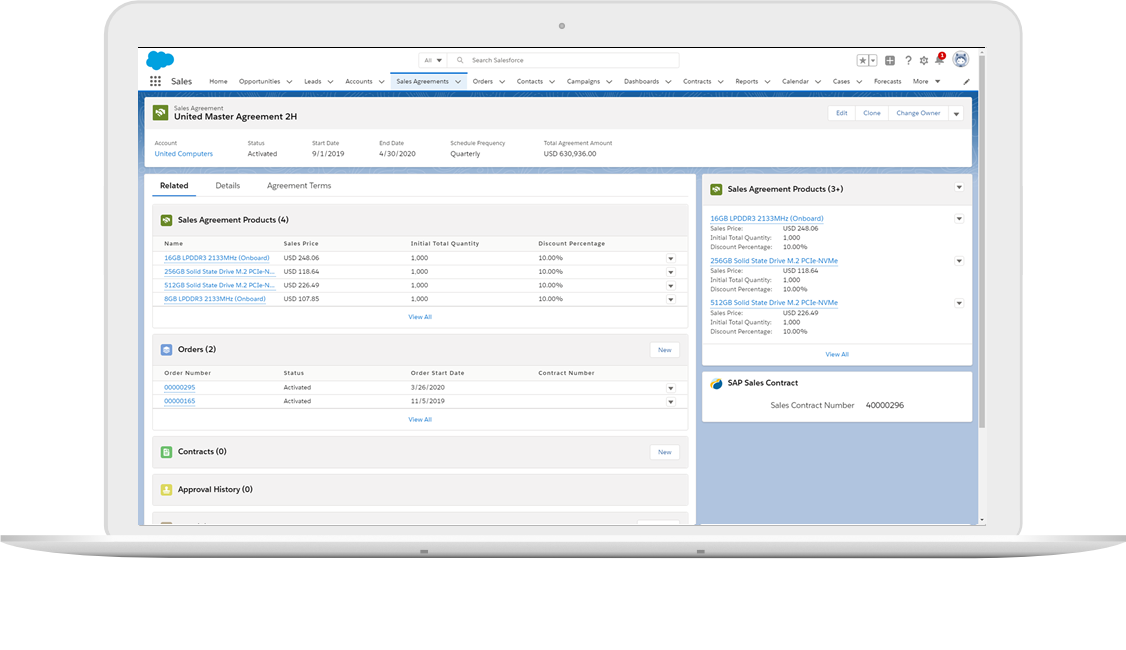Image resolution: width=1126 pixels, height=650 pixels.
Task: Click the Change Owner button
Action: point(918,113)
